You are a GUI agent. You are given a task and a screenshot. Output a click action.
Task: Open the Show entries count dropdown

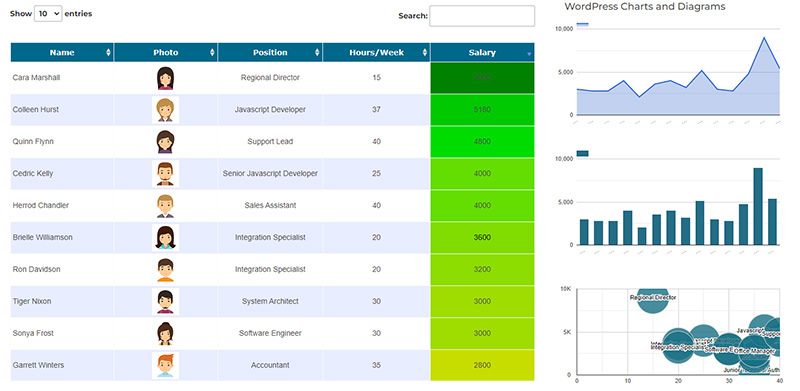[48, 14]
